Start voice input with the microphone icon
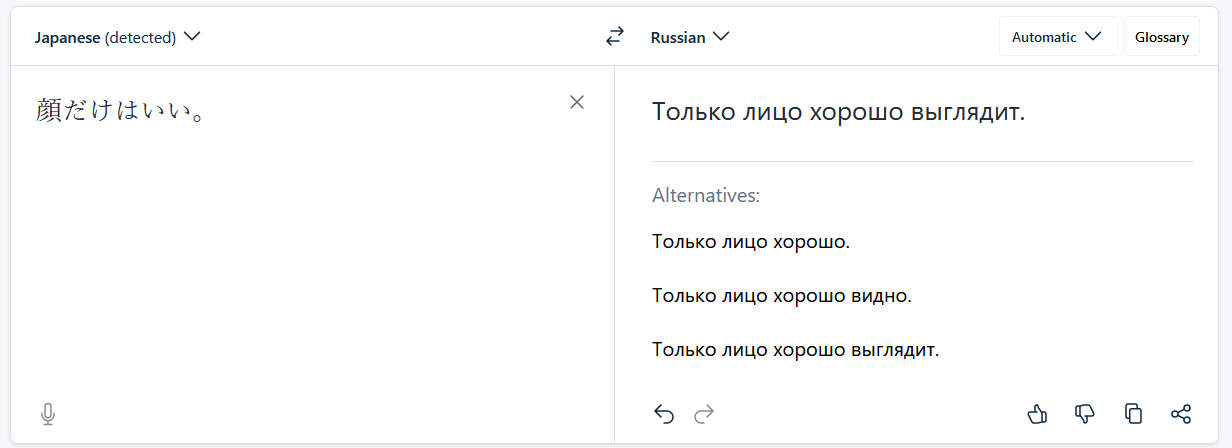 coord(47,414)
